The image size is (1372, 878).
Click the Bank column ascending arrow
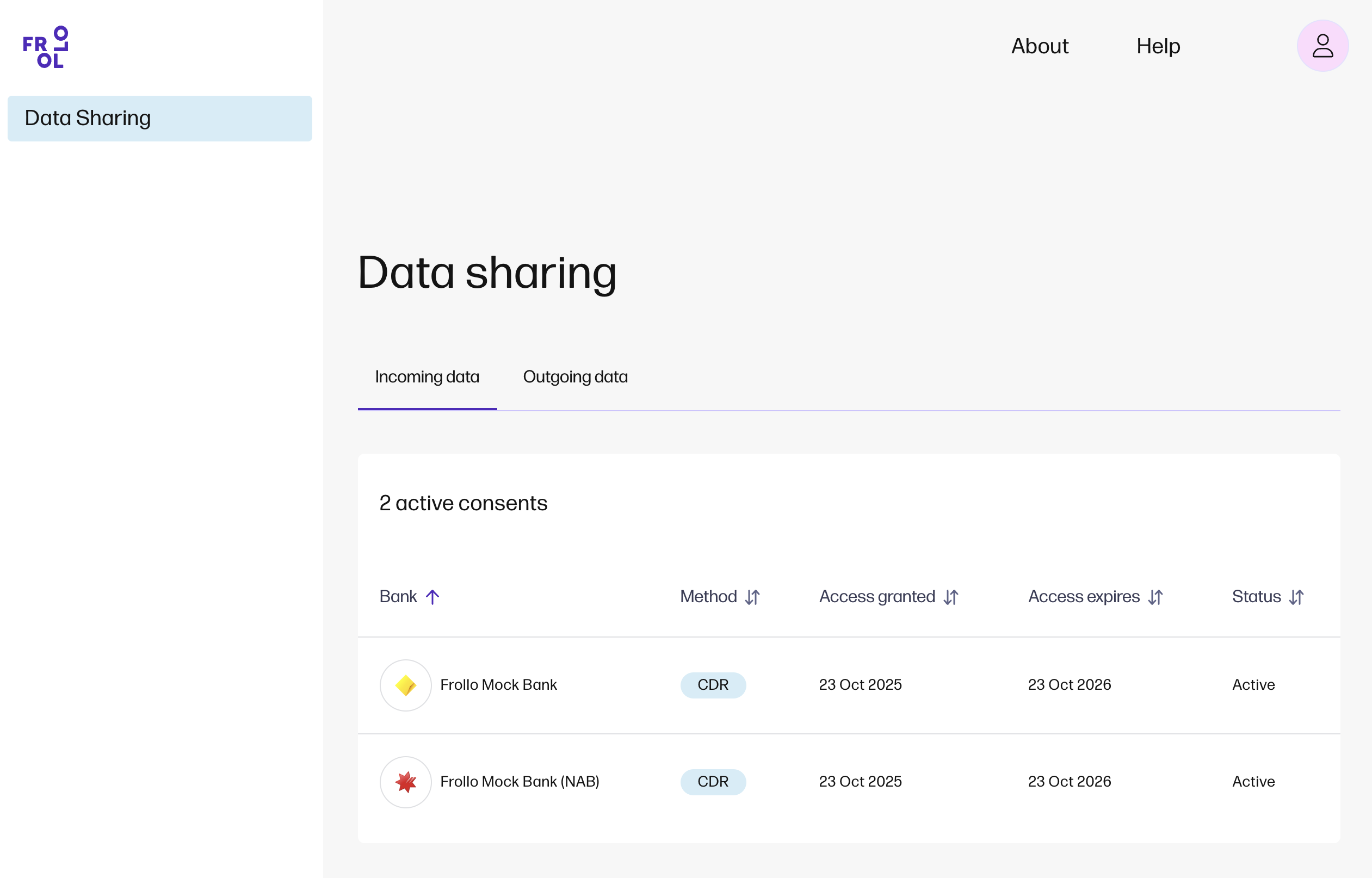(432, 597)
